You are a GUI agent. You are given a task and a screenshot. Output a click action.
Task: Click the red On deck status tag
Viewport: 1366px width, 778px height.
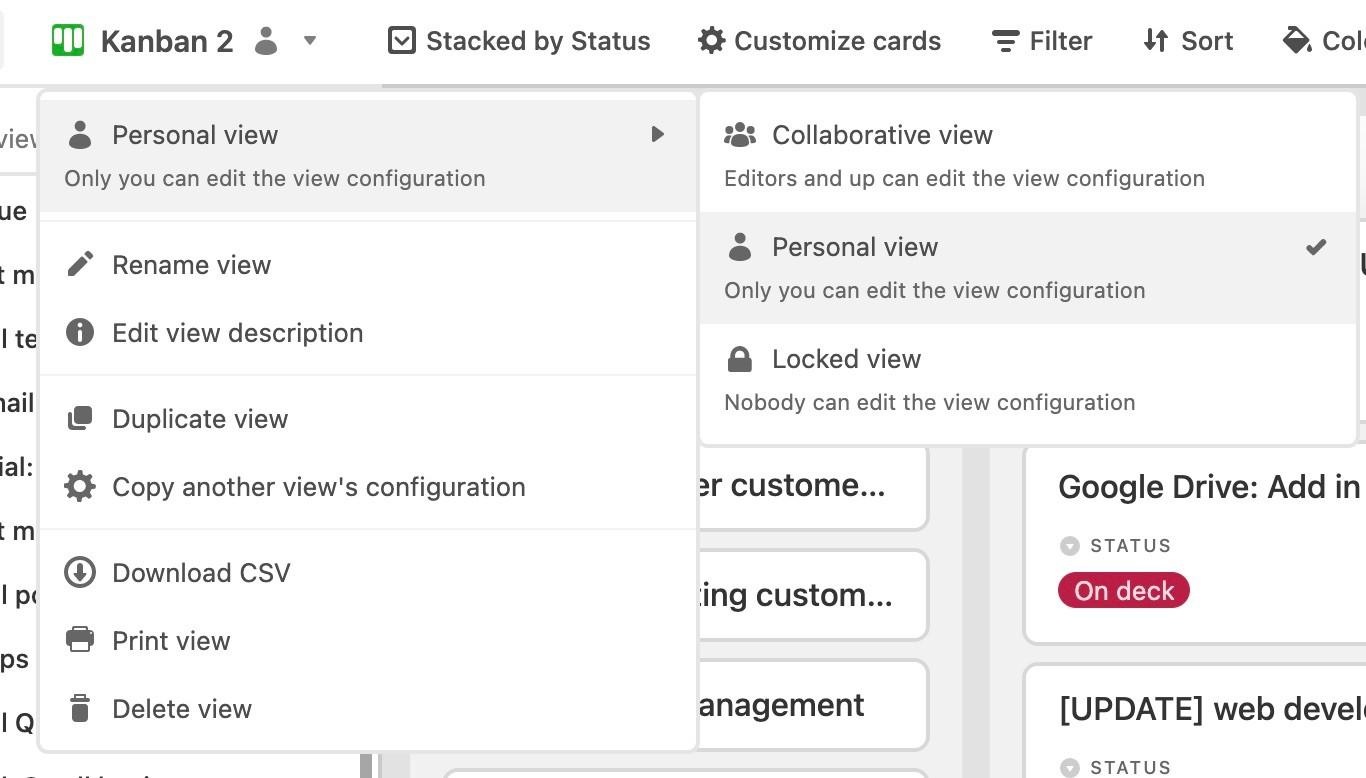coord(1124,591)
